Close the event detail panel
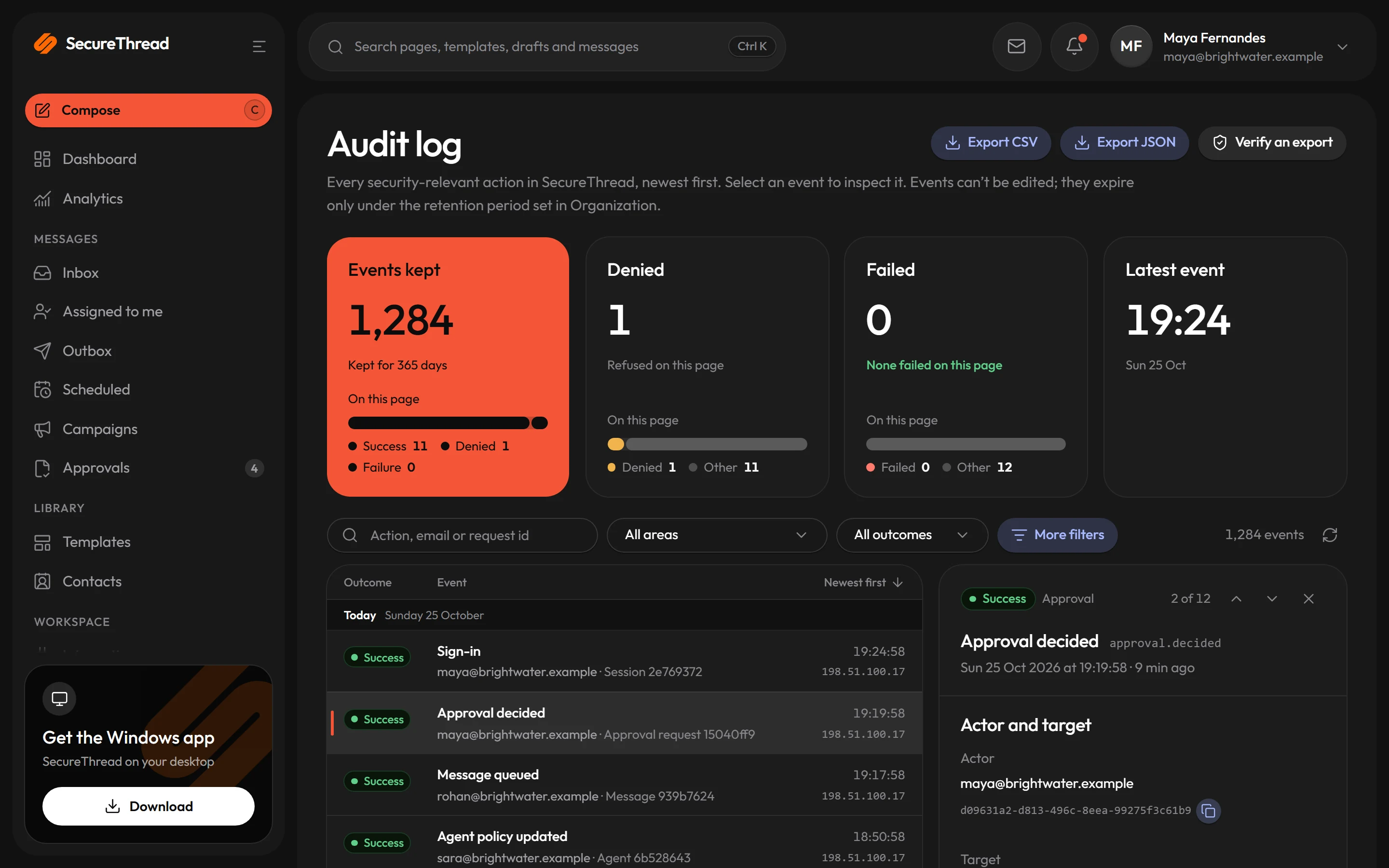This screenshot has height=868, width=1389. (1308, 599)
